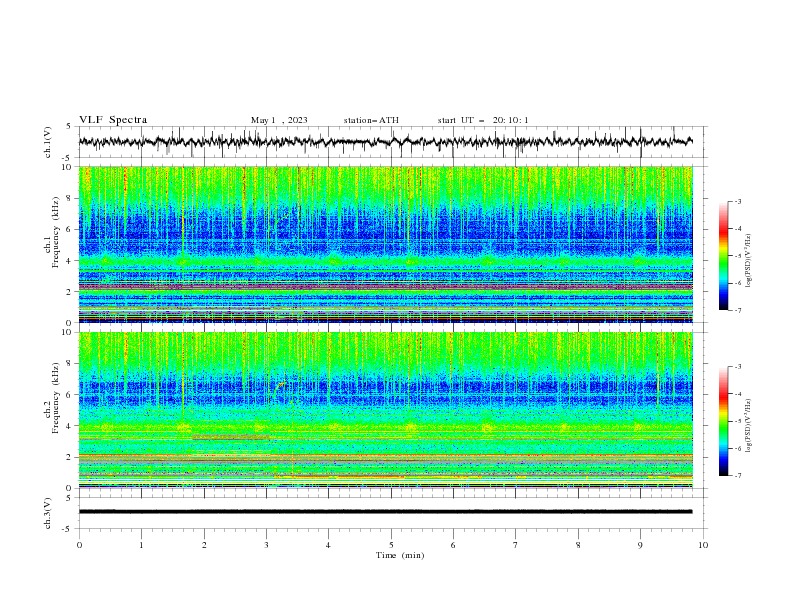Click the "-5" tick on ch.3(V) axis

point(68,529)
